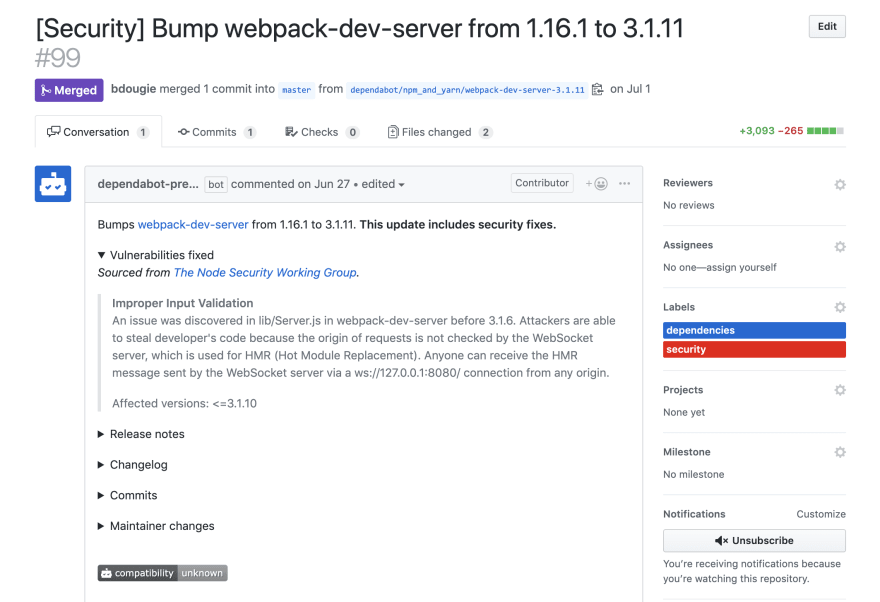This screenshot has width=880, height=602.
Task: Add a reaction with the smiley icon
Action: 597,183
